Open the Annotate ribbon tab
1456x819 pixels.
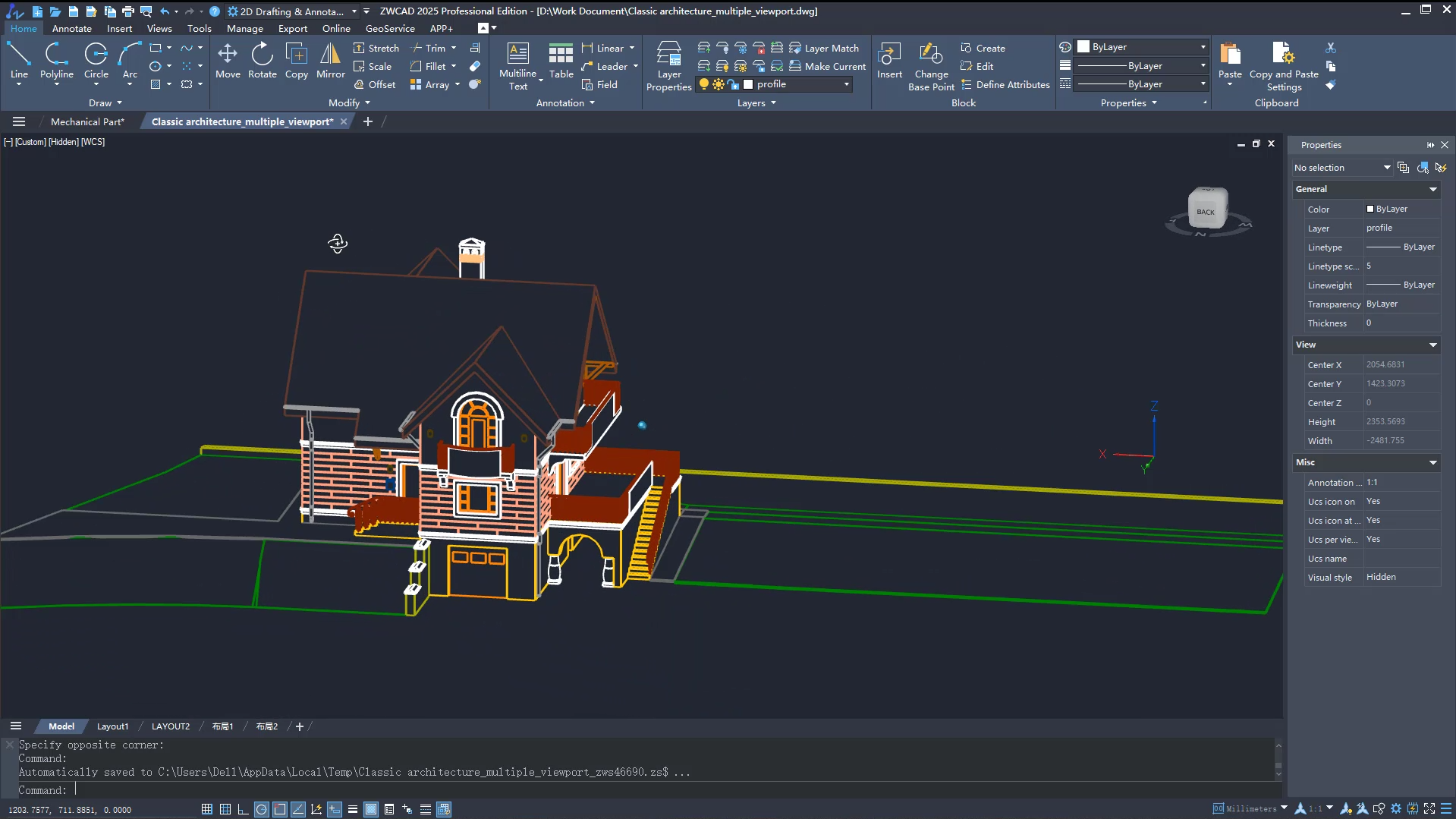pyautogui.click(x=71, y=28)
